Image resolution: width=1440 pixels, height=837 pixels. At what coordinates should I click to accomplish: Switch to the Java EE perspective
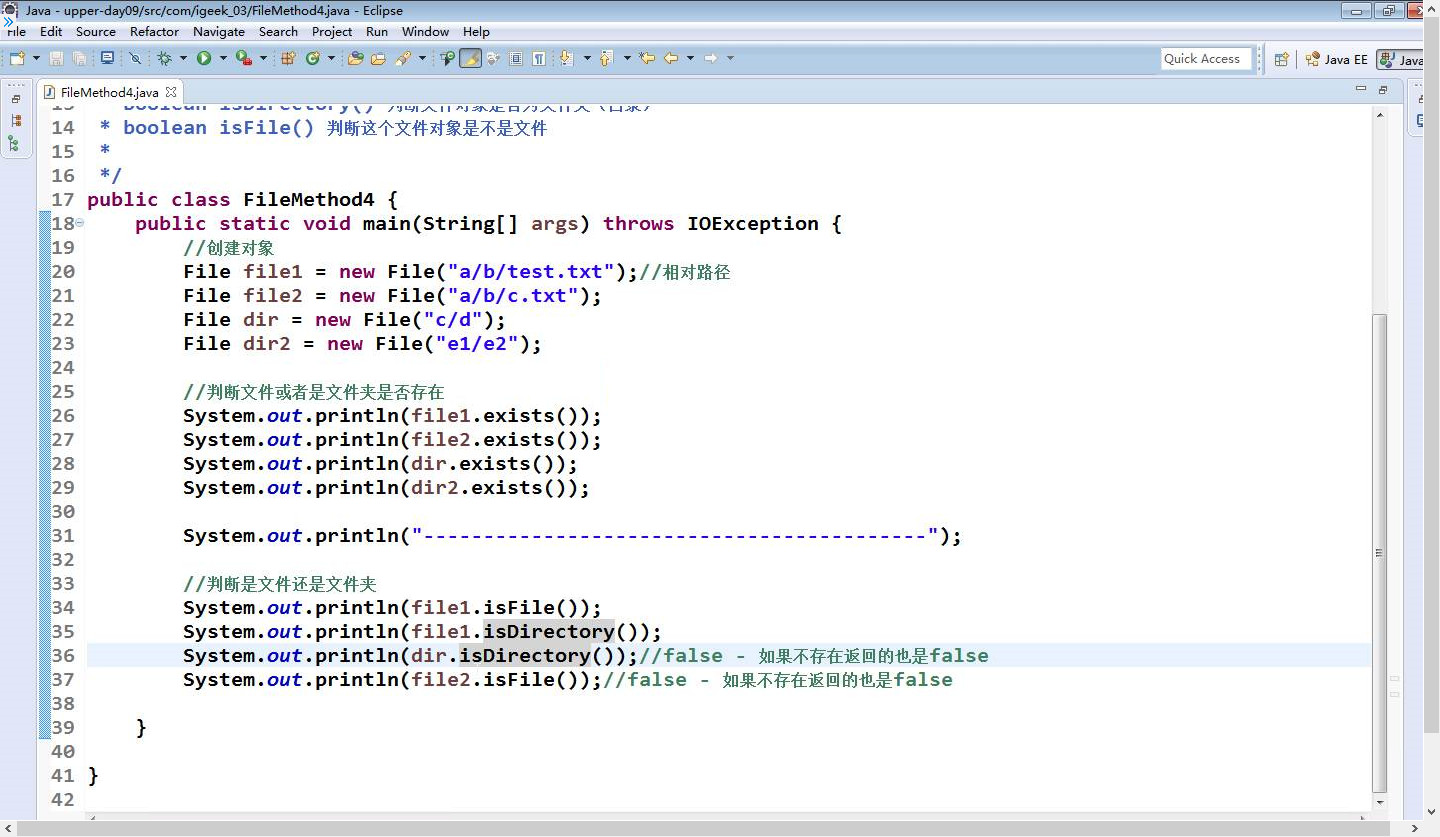[x=1336, y=59]
